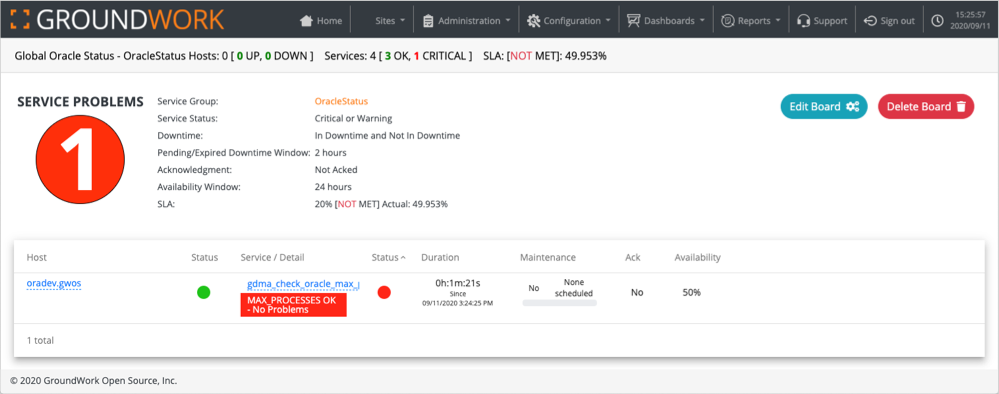This screenshot has width=999, height=394.
Task: Click the Not Acked value
Action: click(x=336, y=170)
